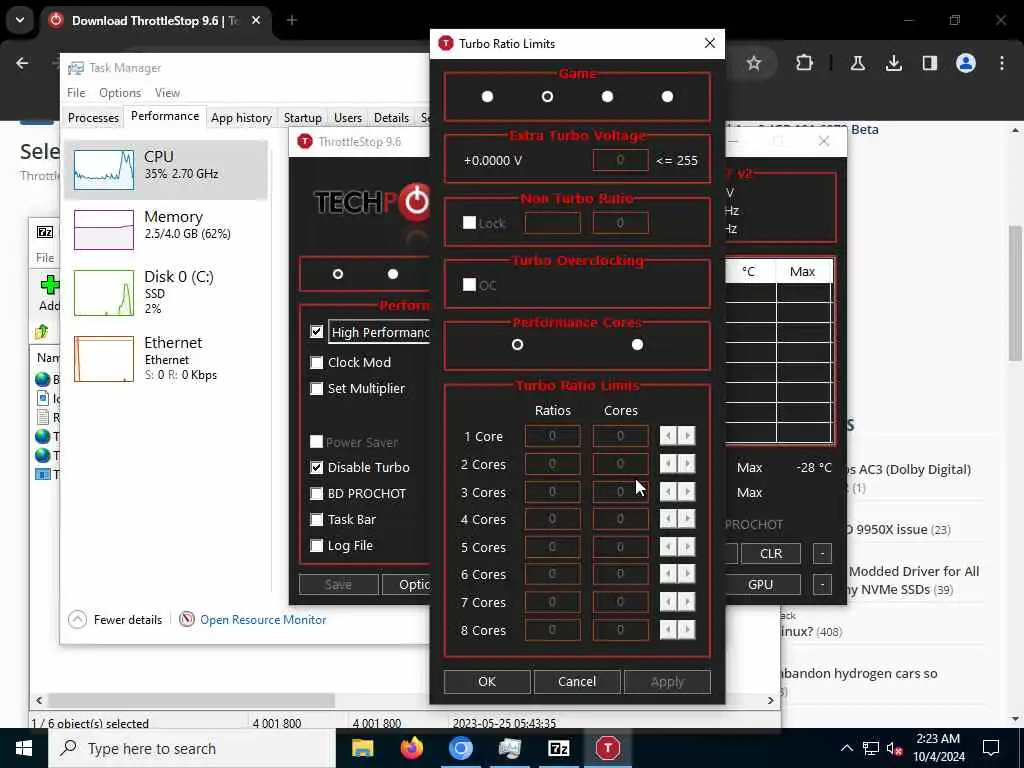Tick the Non Turbo Ratio Lock checkbox
The image size is (1024, 768).
click(x=469, y=223)
